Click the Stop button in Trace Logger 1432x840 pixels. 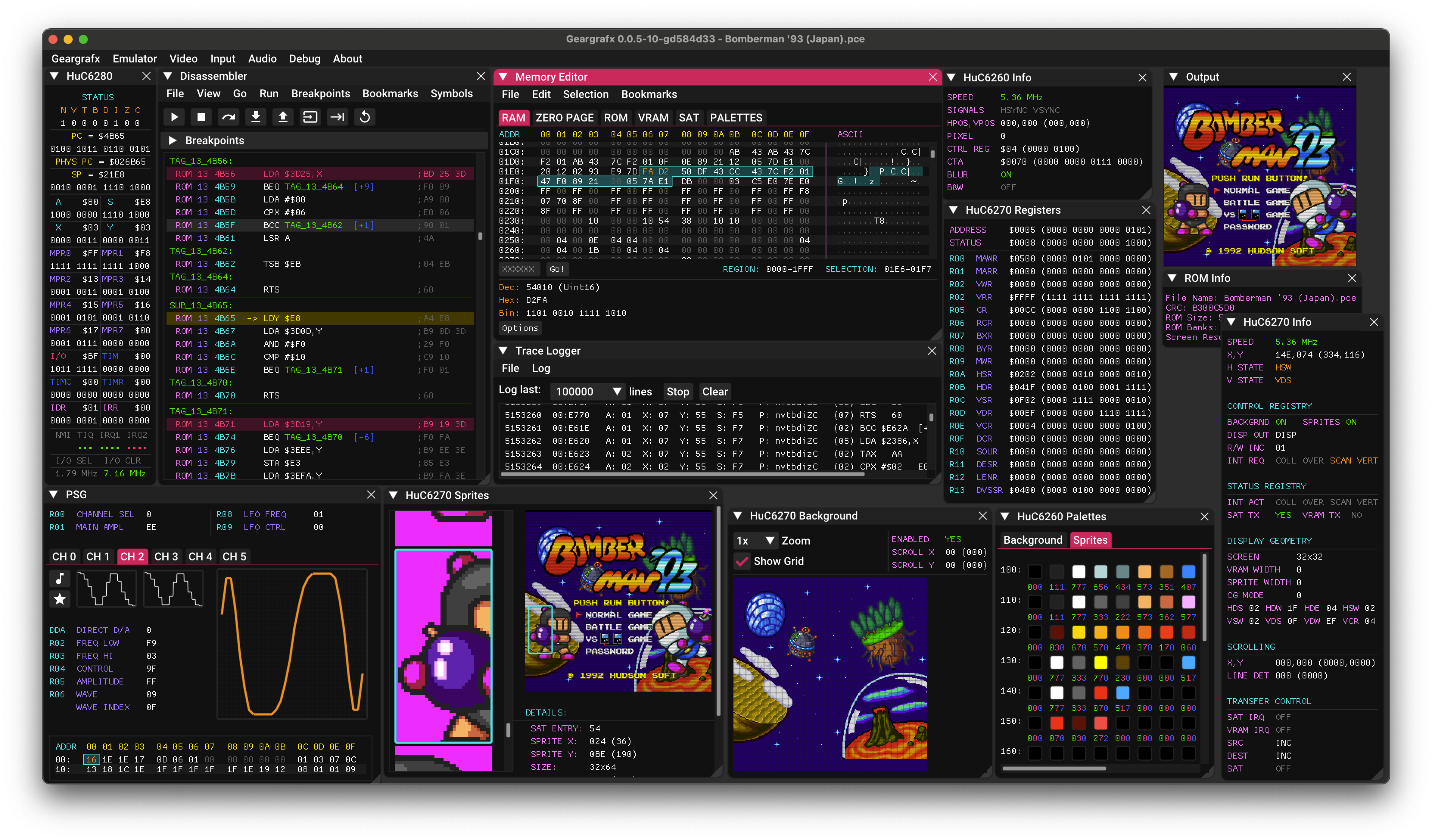tap(677, 392)
